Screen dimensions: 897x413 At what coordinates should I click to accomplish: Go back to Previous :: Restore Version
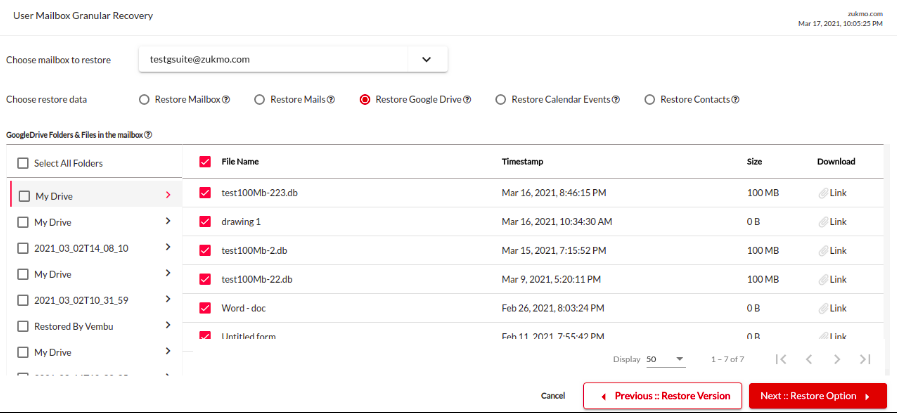pyautogui.click(x=662, y=396)
